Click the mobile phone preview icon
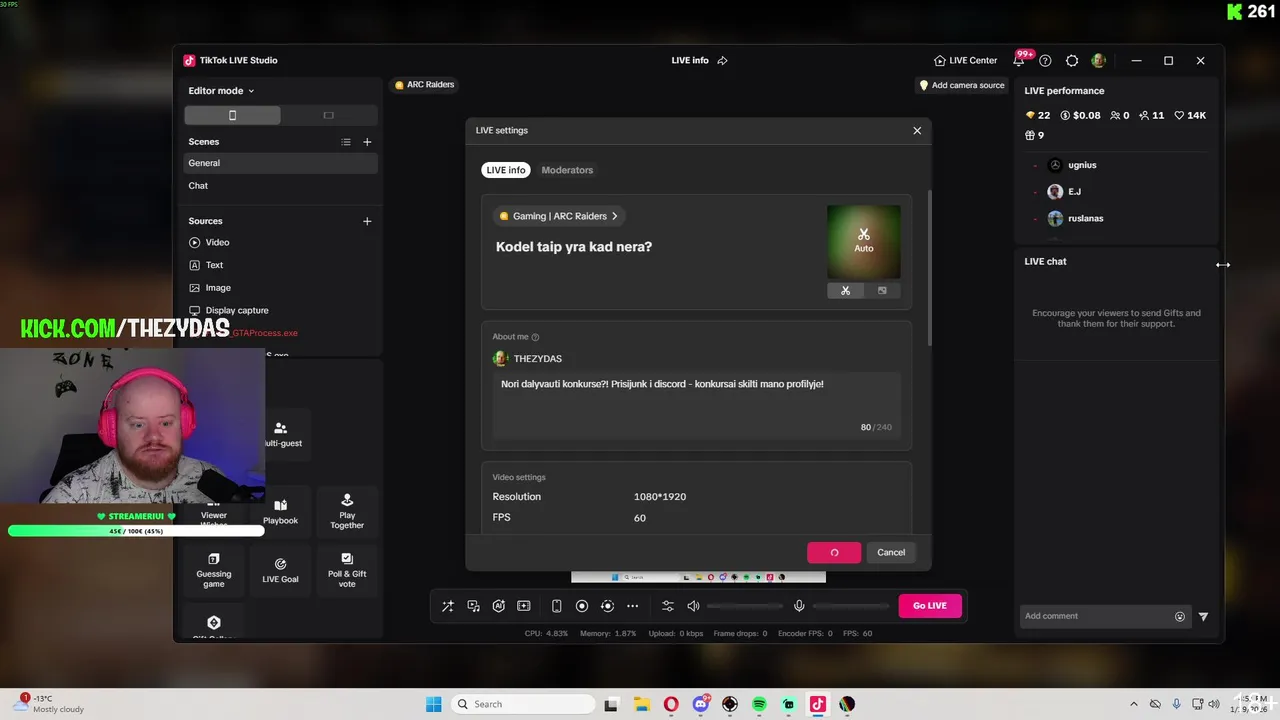1280x720 pixels. point(557,606)
